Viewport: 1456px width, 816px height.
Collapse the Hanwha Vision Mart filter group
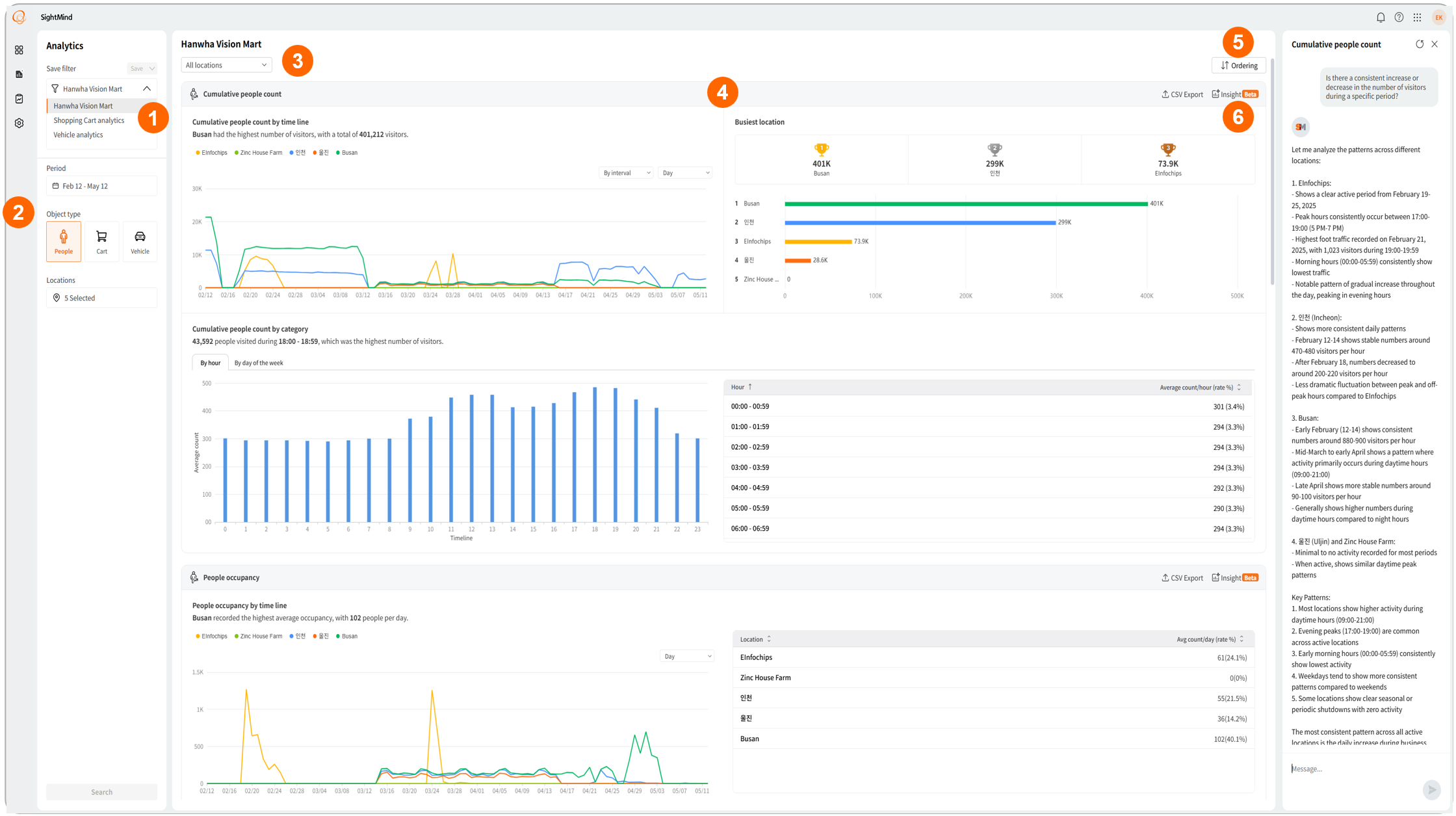click(x=147, y=88)
